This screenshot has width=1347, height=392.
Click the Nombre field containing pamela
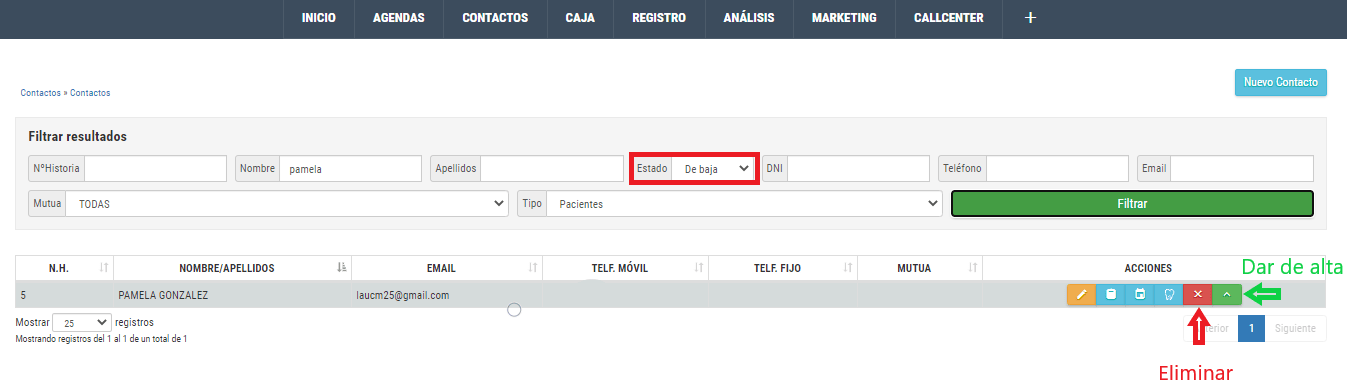(x=351, y=169)
